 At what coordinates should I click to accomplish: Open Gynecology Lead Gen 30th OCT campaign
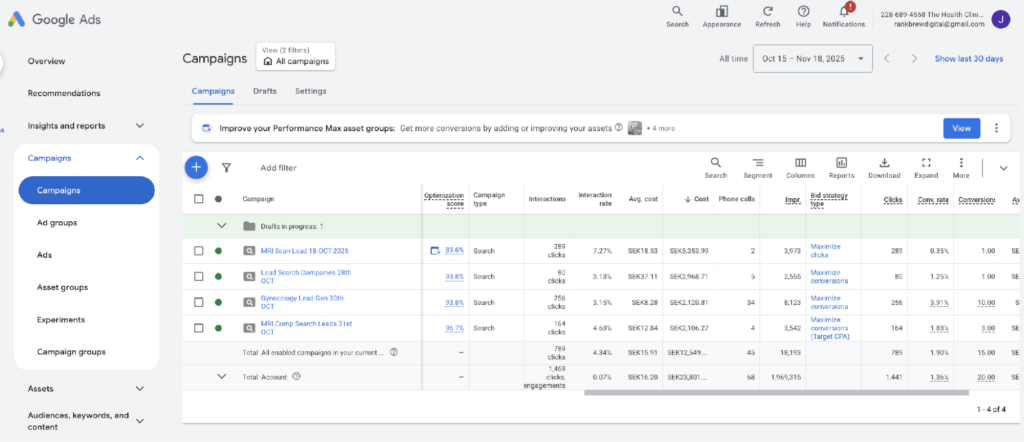click(302, 302)
